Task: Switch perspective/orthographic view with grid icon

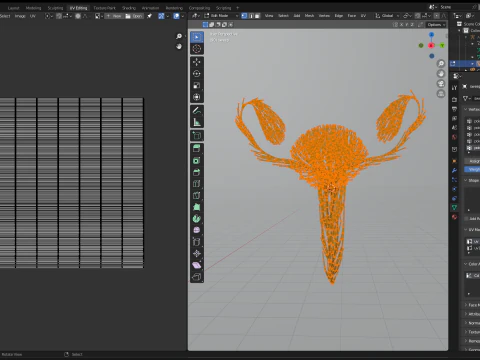Action: pos(441,94)
